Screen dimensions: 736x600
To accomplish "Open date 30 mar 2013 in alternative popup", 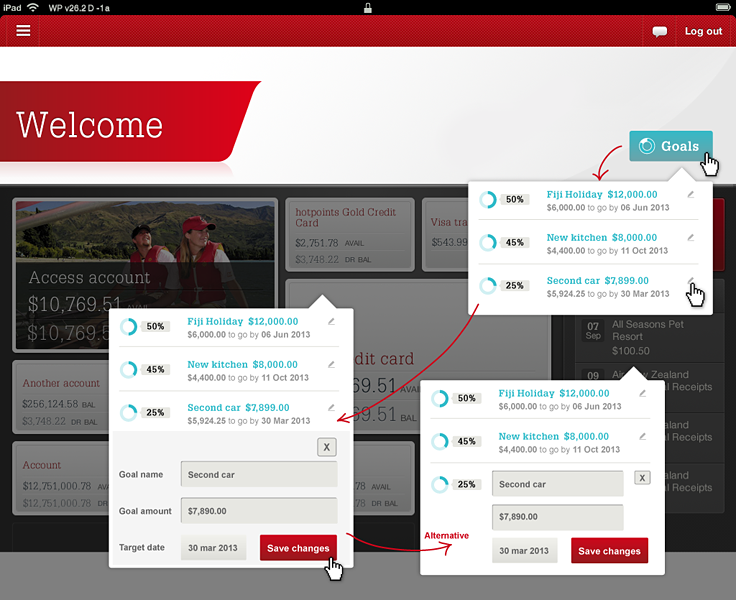I will (x=524, y=551).
